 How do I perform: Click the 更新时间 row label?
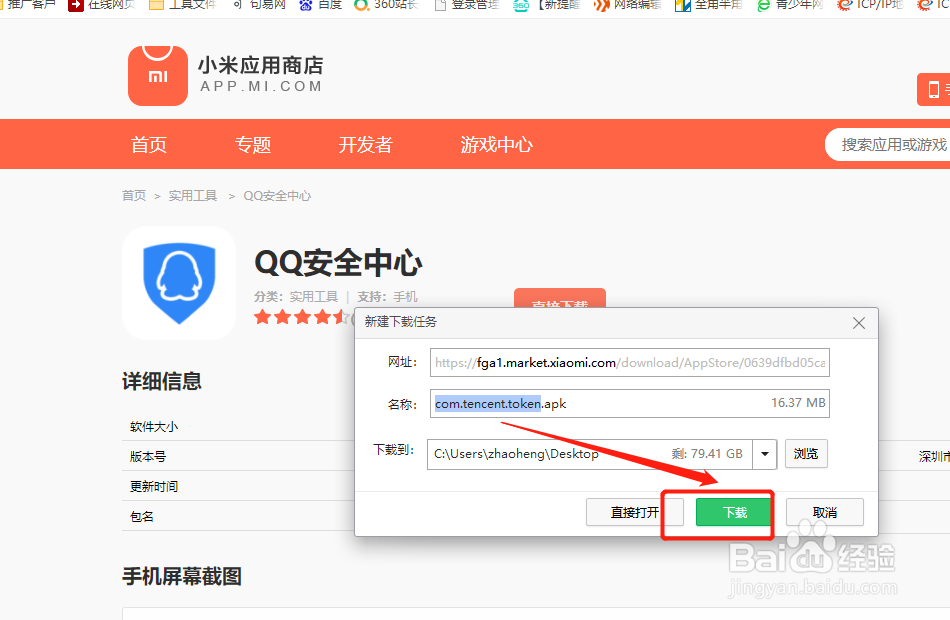click(x=154, y=486)
